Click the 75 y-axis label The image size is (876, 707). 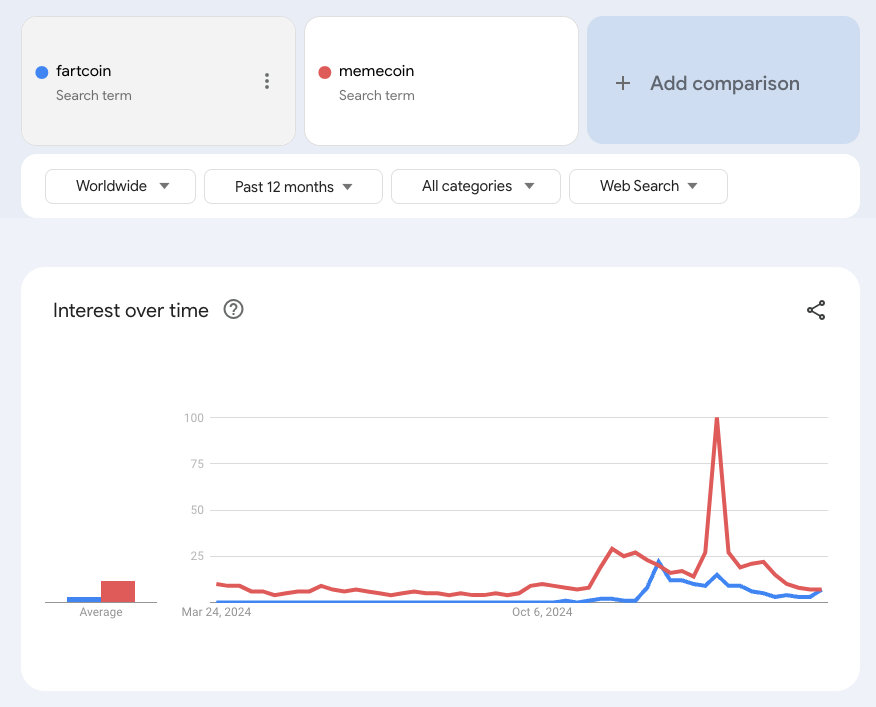pyautogui.click(x=197, y=463)
